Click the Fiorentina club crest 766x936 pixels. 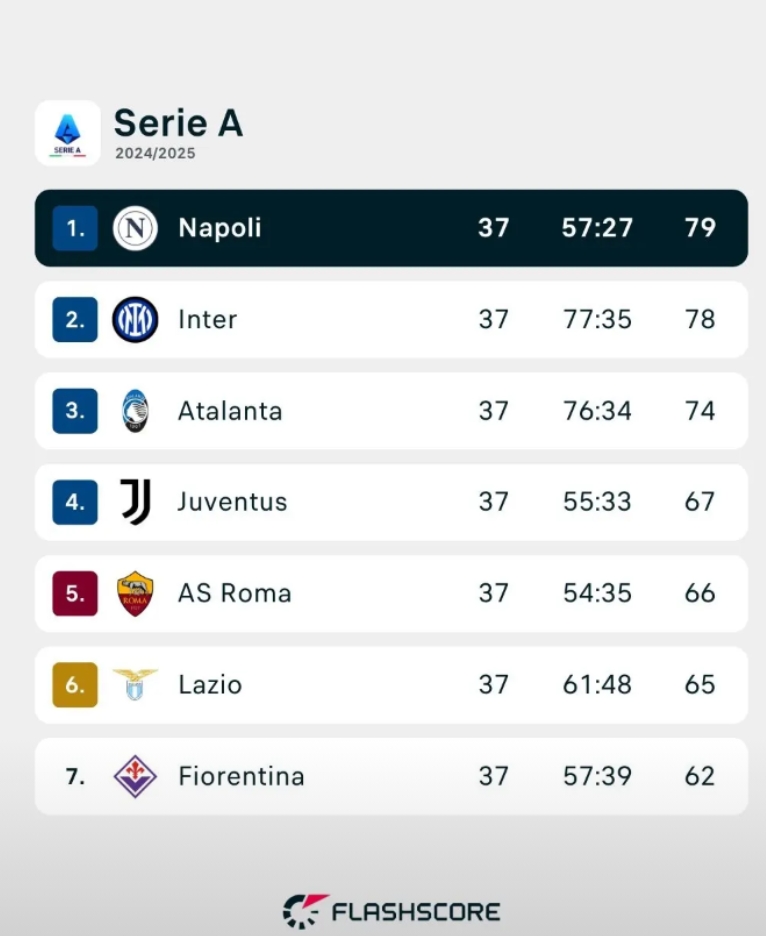point(135,776)
